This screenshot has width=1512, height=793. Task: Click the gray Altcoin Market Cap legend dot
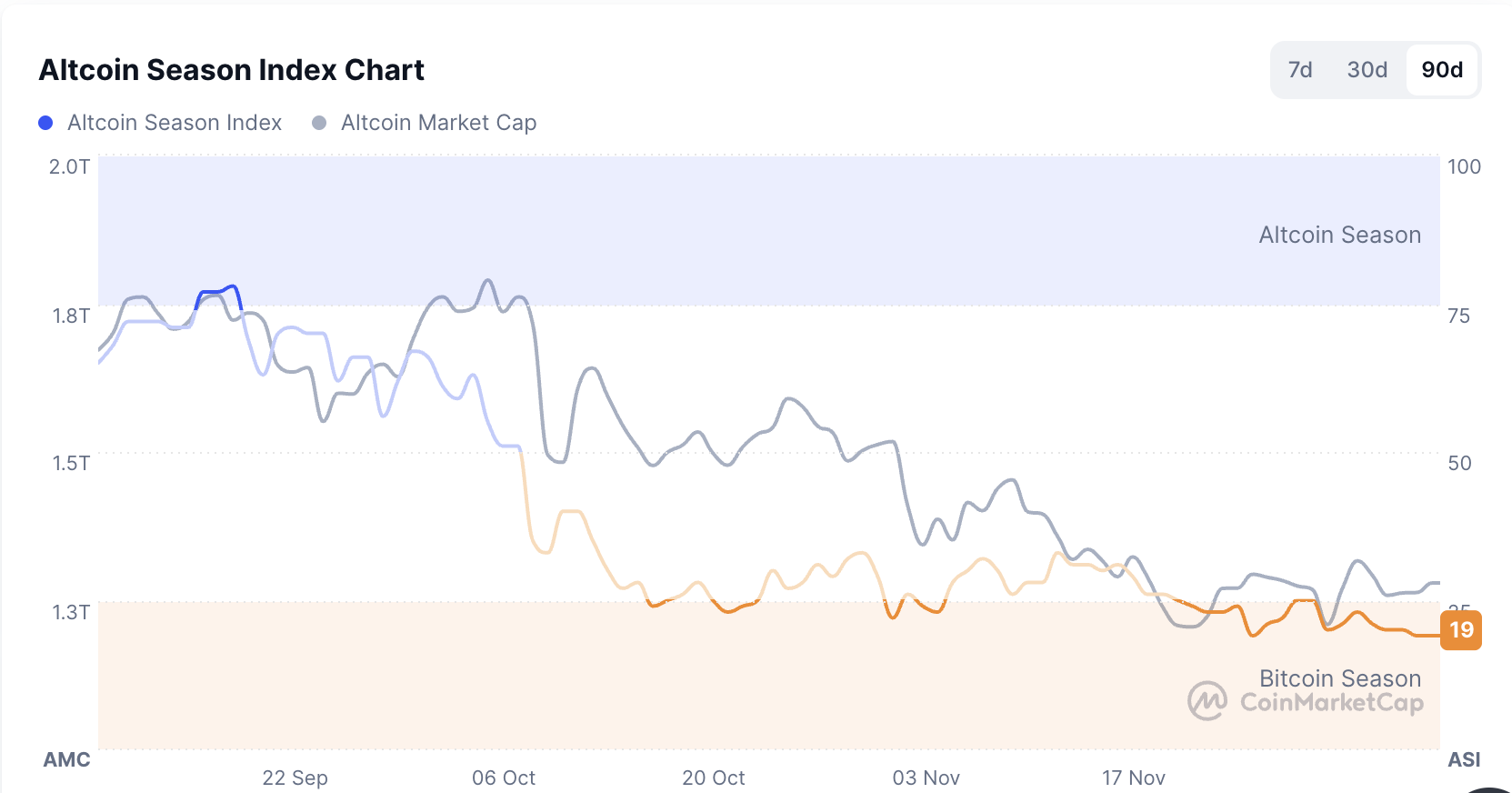[x=319, y=122]
